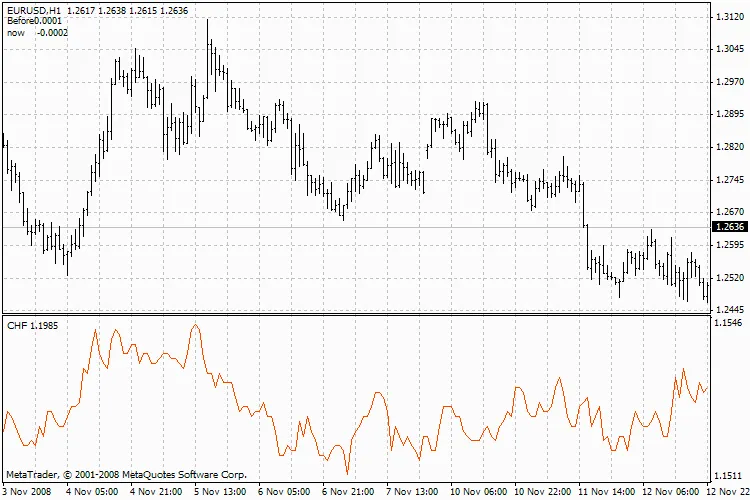The image size is (750, 500).
Task: Click the 7 Nov 13:00 time label
Action: [414, 492]
